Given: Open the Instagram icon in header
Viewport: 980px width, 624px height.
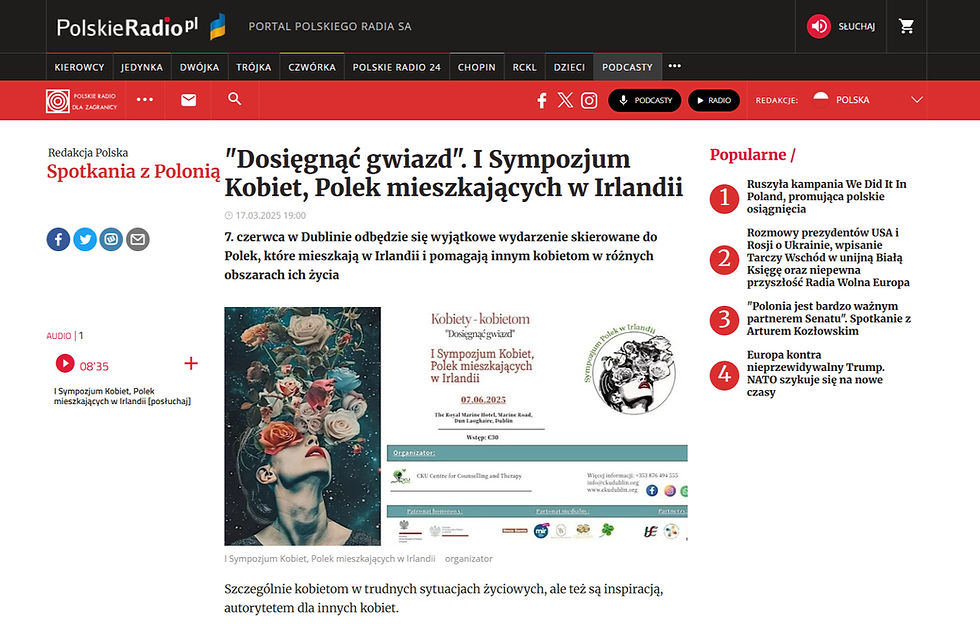Looking at the screenshot, I should [589, 100].
